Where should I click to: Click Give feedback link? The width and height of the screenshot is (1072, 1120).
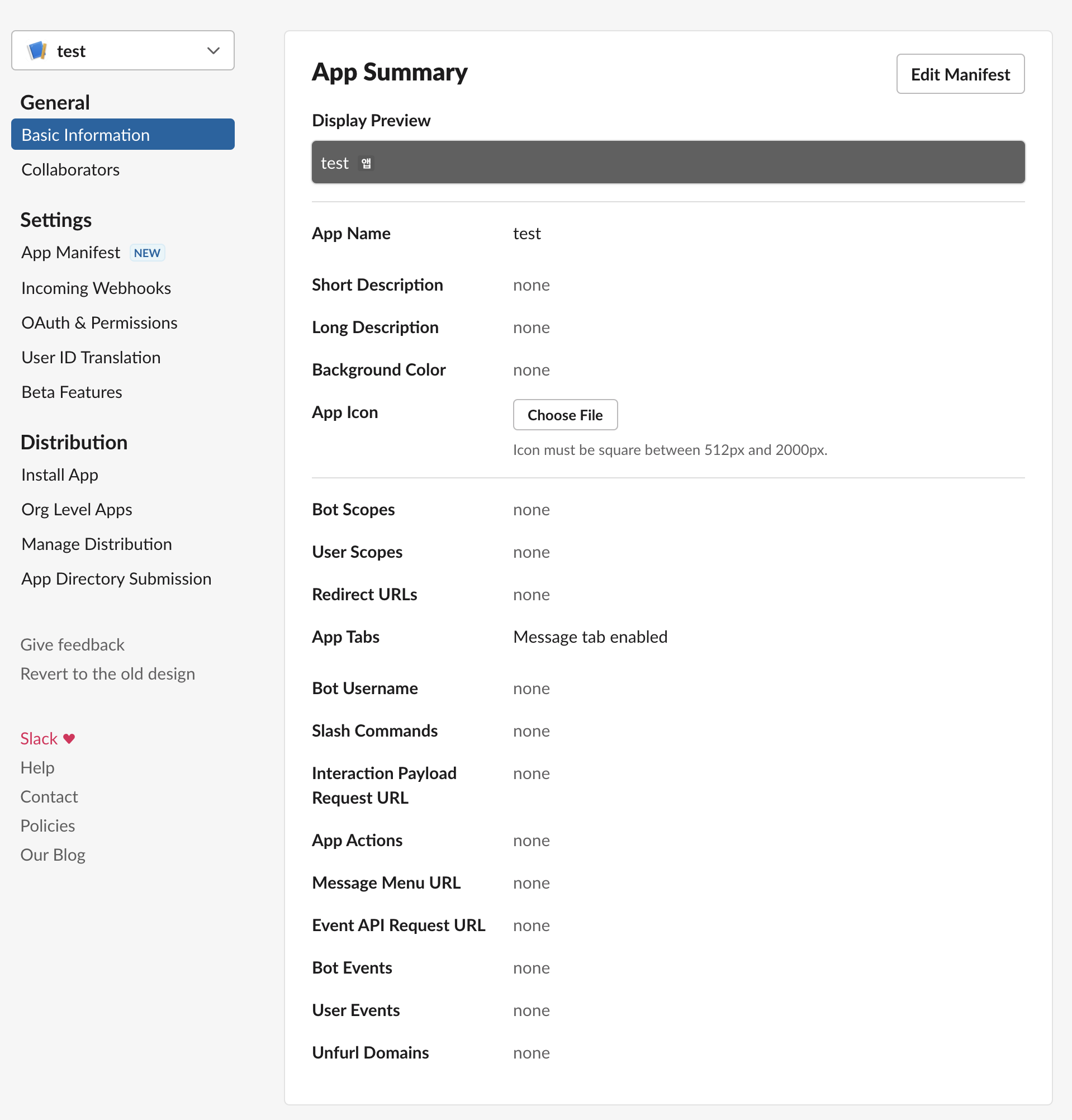[x=72, y=645]
